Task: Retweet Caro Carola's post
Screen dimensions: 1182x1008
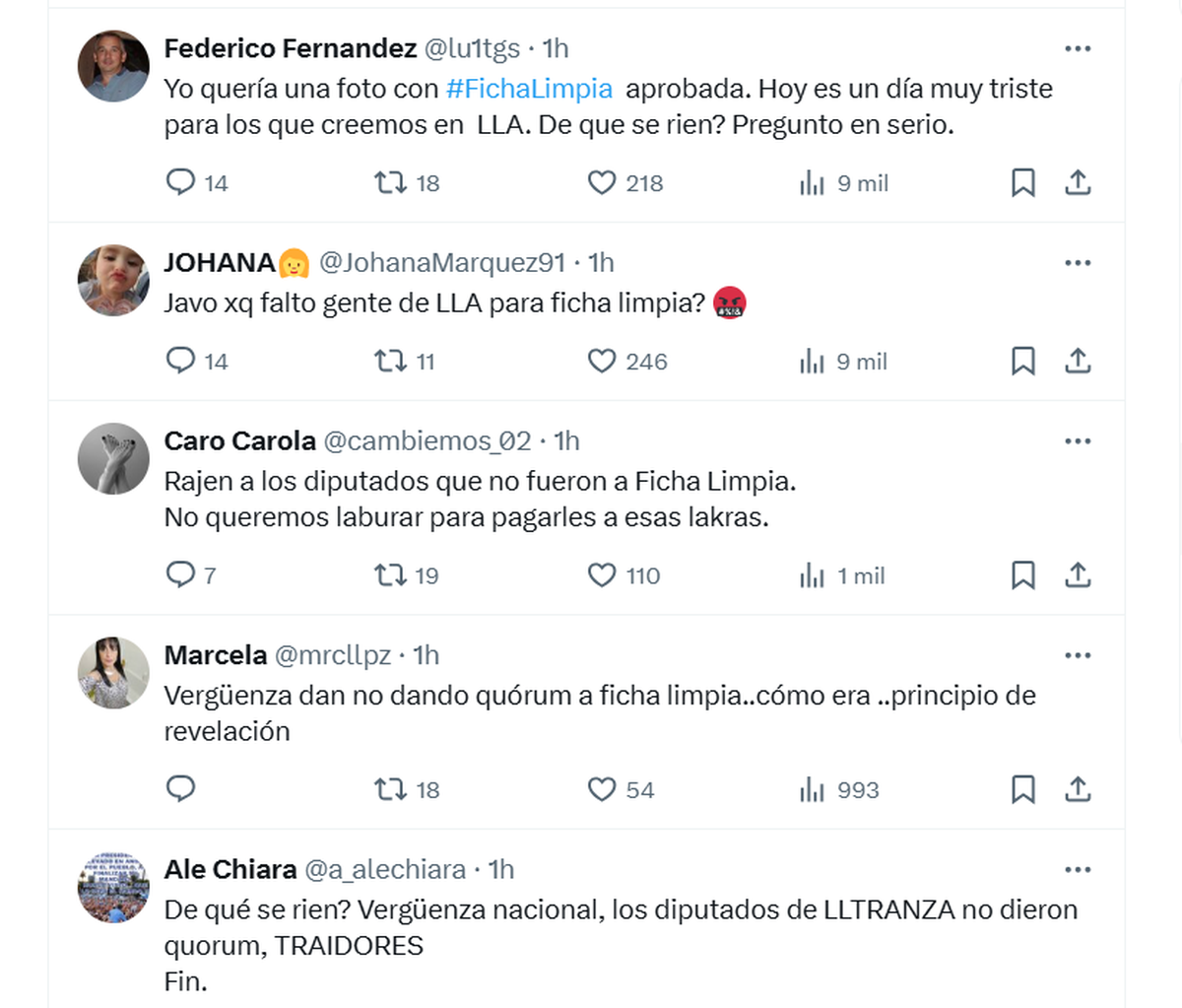Action: pos(390,574)
